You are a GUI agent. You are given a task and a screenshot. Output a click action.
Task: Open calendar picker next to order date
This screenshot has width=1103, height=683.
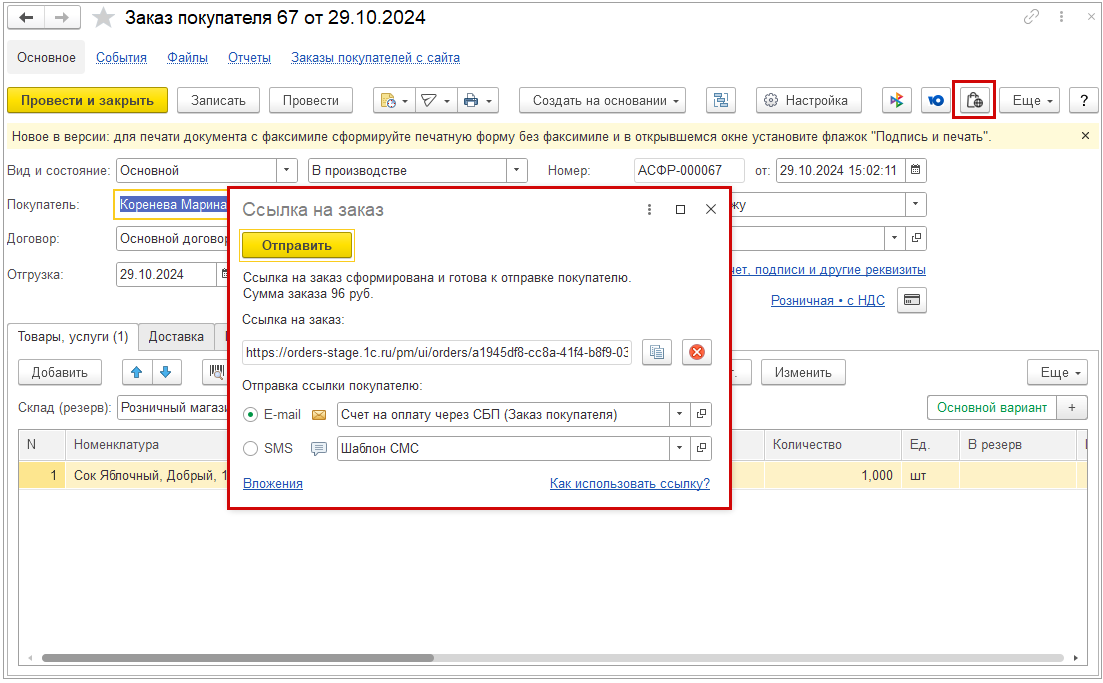click(x=916, y=170)
